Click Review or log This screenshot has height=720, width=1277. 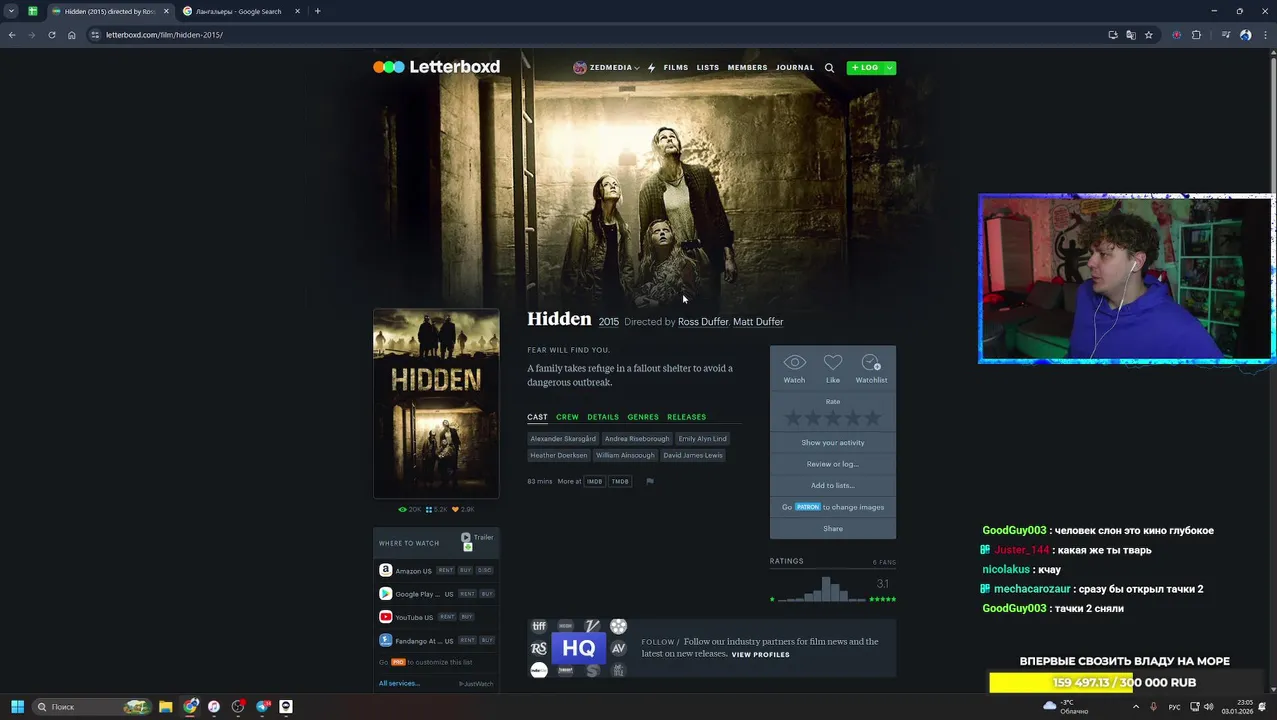click(x=833, y=464)
